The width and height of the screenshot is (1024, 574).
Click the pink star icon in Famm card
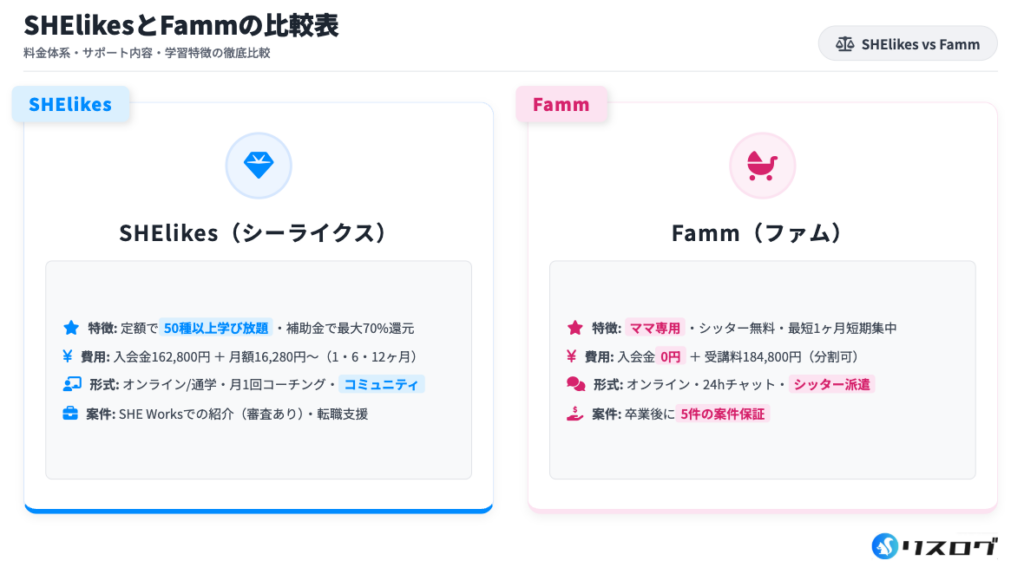point(575,328)
